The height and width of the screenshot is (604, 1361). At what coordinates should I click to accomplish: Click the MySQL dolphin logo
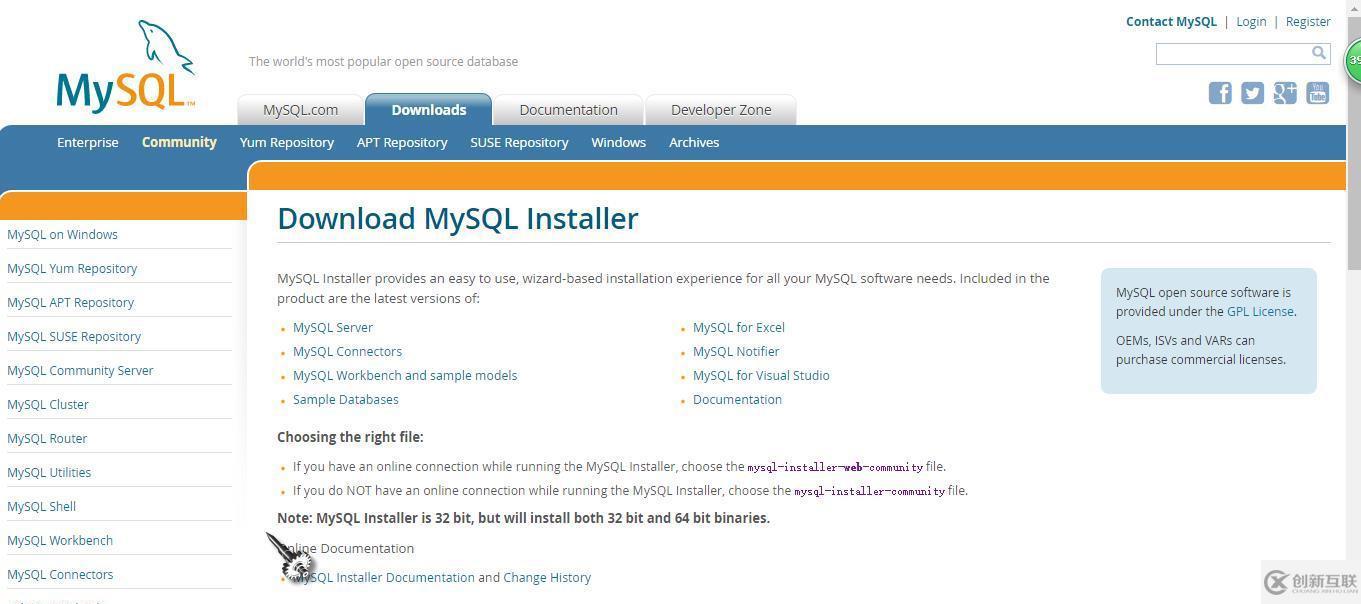coord(125,66)
